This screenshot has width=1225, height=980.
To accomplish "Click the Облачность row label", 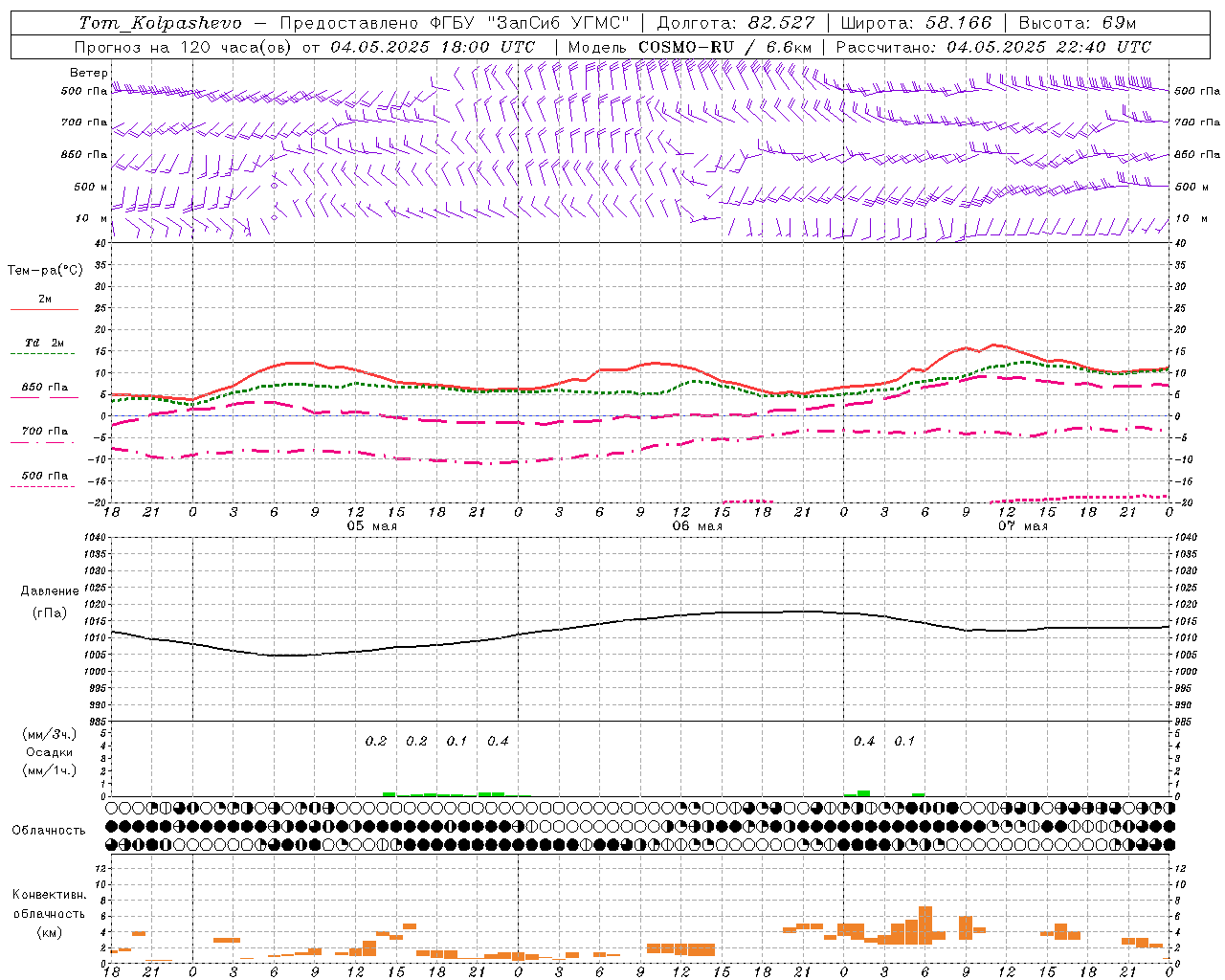I will [49, 830].
